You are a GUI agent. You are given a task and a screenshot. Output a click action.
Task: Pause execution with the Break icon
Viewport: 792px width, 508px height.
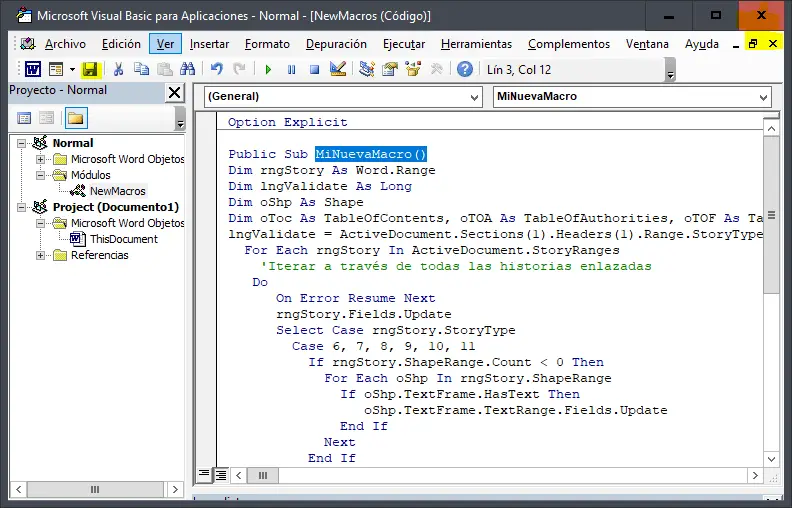pos(291,69)
